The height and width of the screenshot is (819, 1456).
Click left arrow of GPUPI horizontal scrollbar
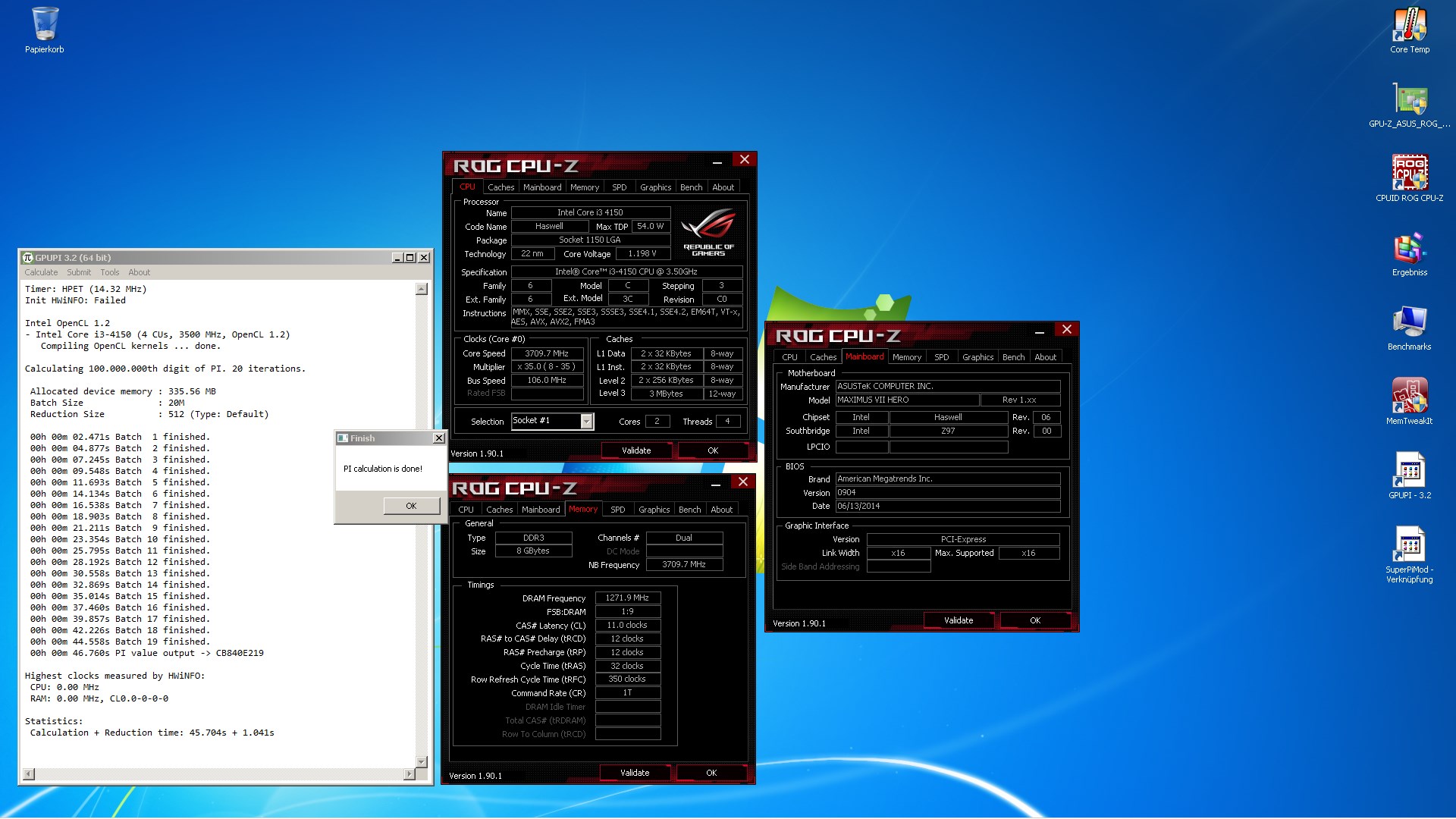tap(29, 774)
